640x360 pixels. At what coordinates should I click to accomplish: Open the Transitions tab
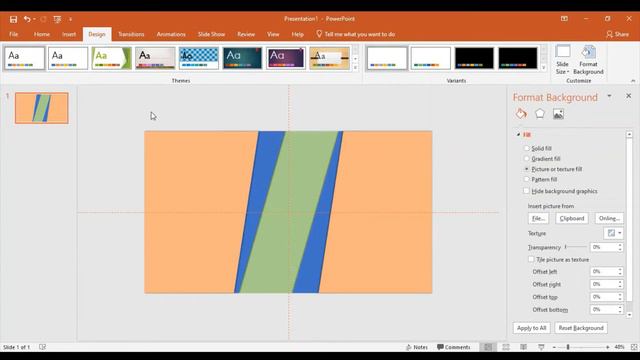point(131,34)
